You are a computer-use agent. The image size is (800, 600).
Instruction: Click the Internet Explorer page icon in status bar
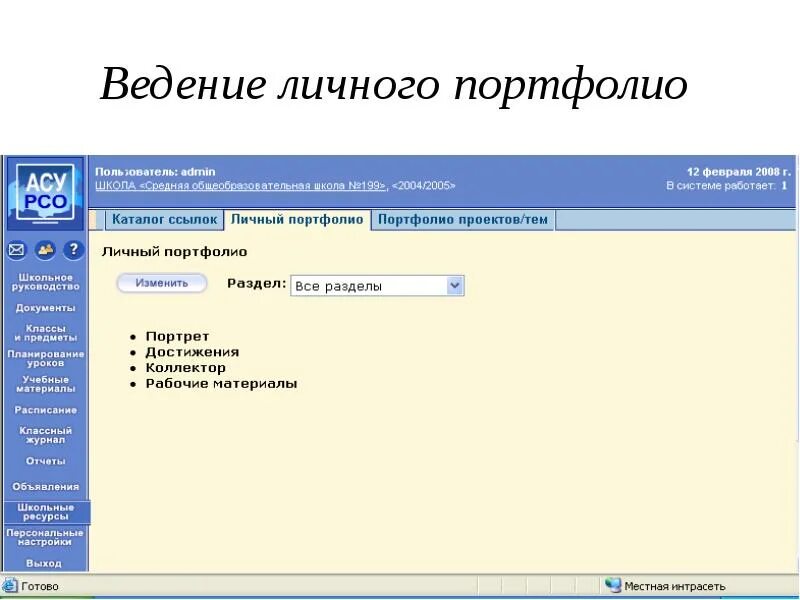pyautogui.click(x=10, y=586)
